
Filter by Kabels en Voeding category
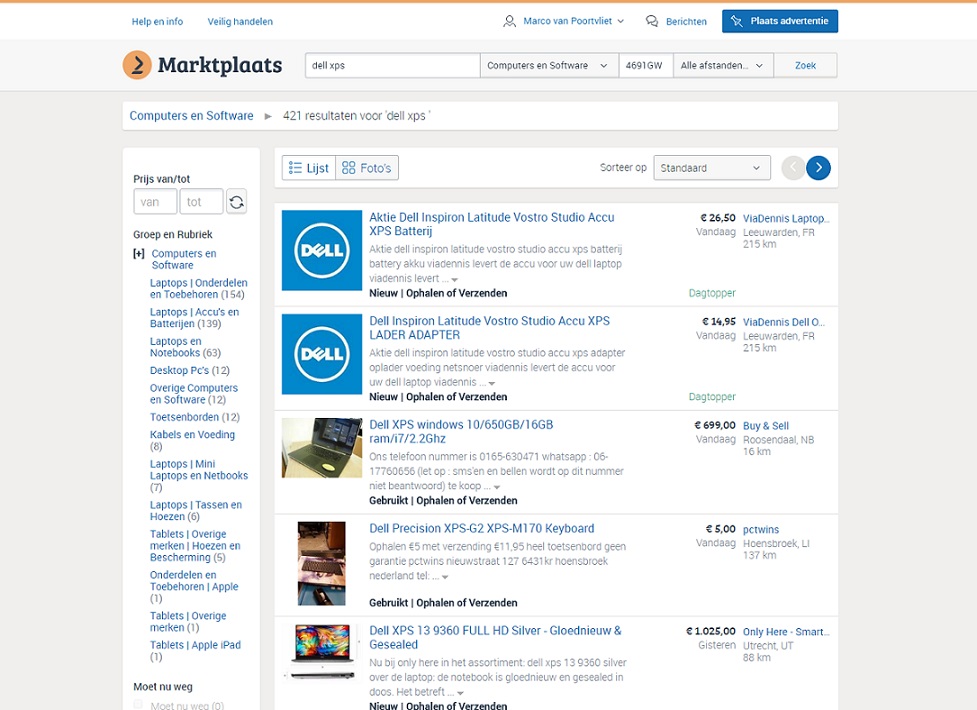192,440
